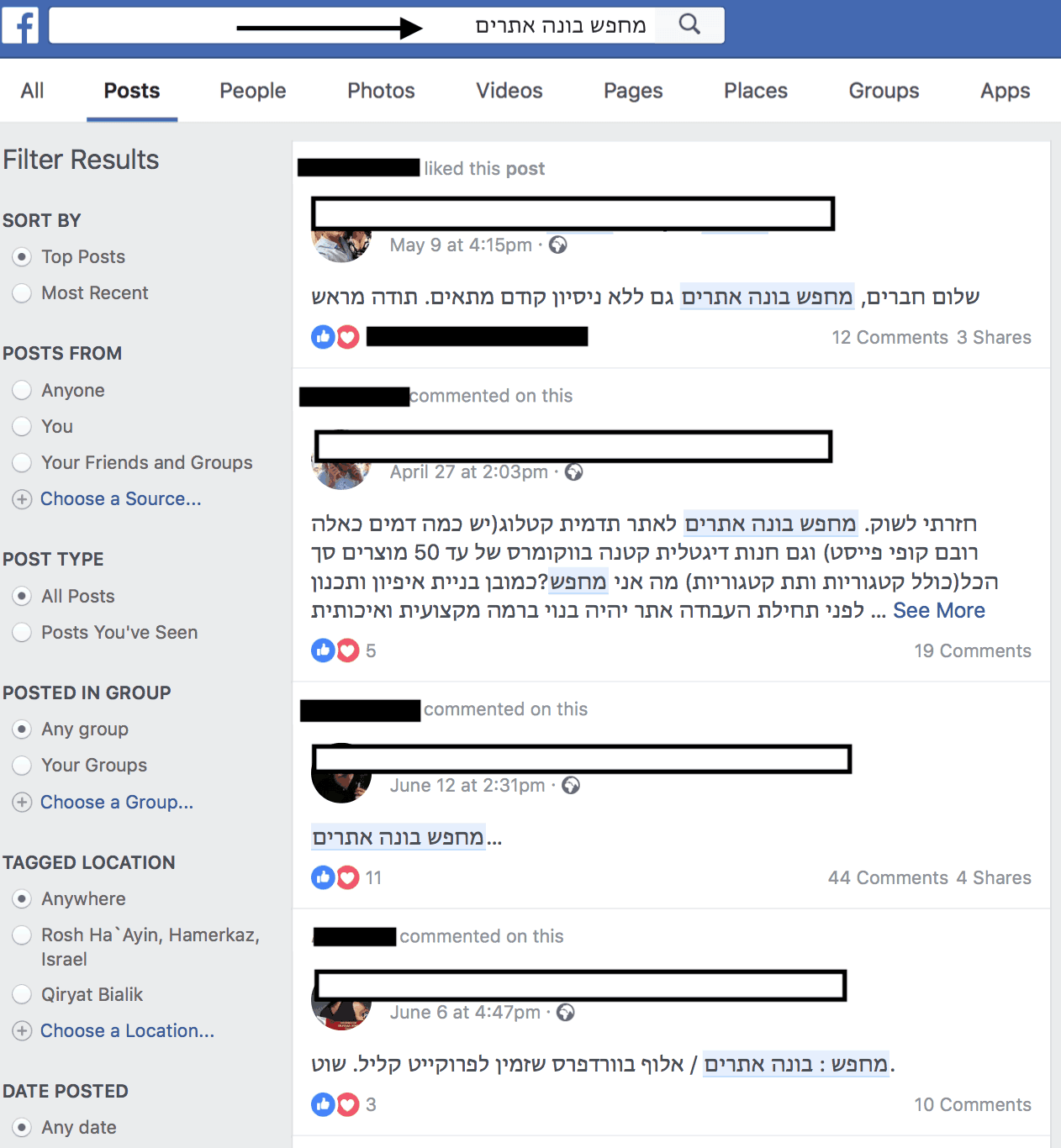Click the like reaction icon on June 12 post
1061x1148 pixels.
click(323, 877)
